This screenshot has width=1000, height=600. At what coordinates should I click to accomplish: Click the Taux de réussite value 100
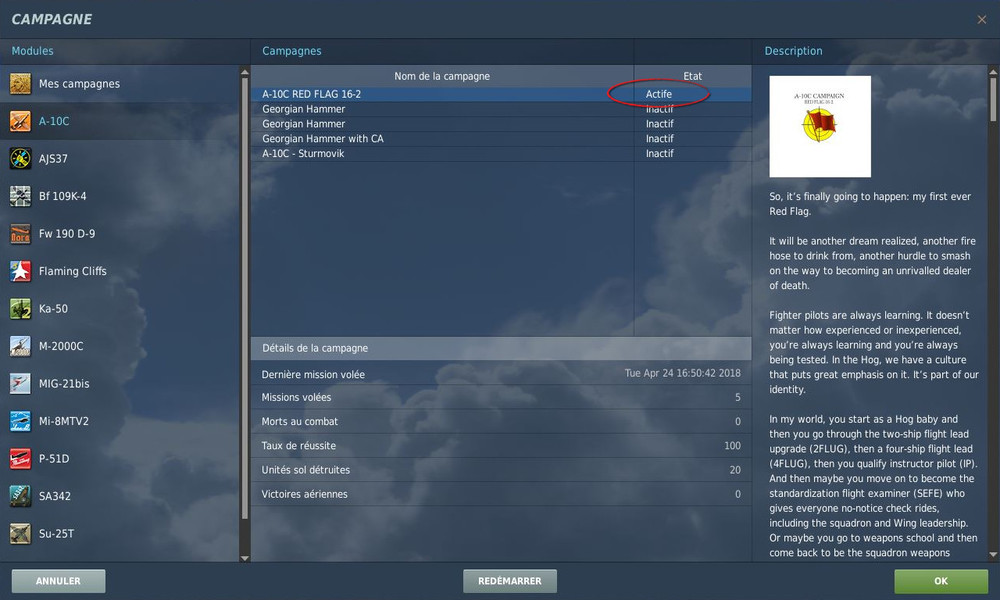click(x=732, y=446)
